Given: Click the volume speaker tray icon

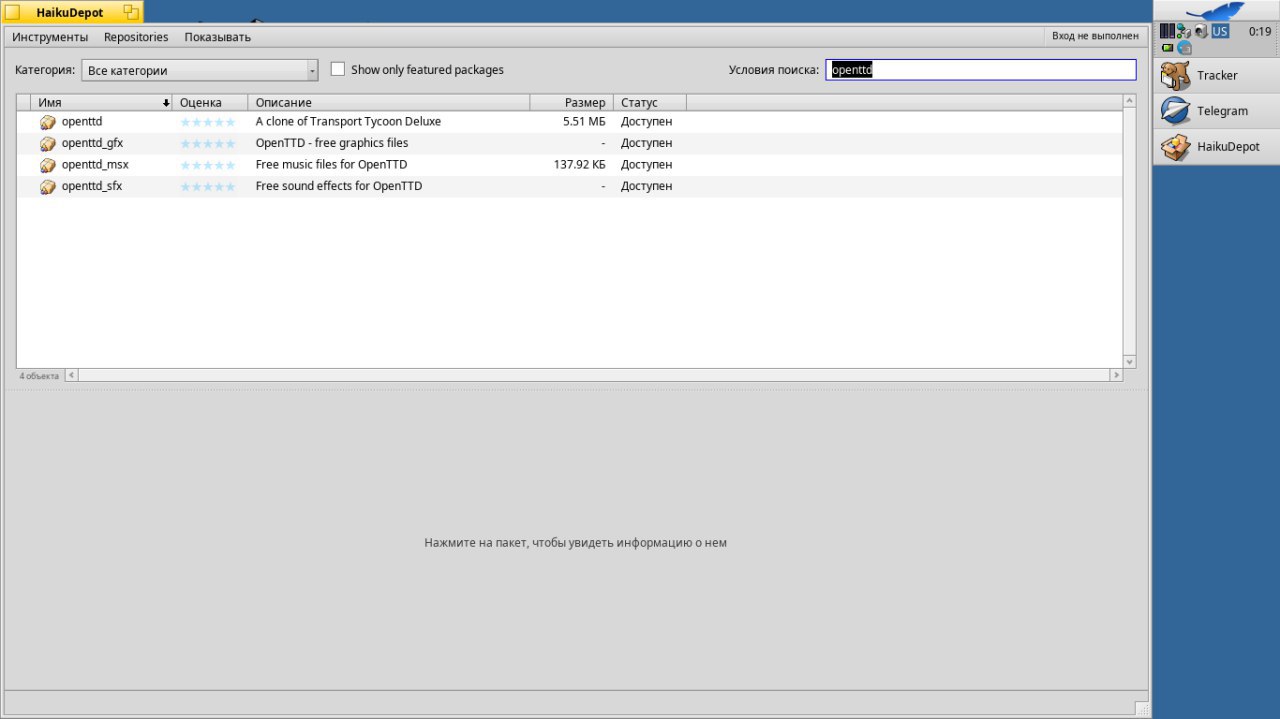Looking at the screenshot, I should point(1201,31).
